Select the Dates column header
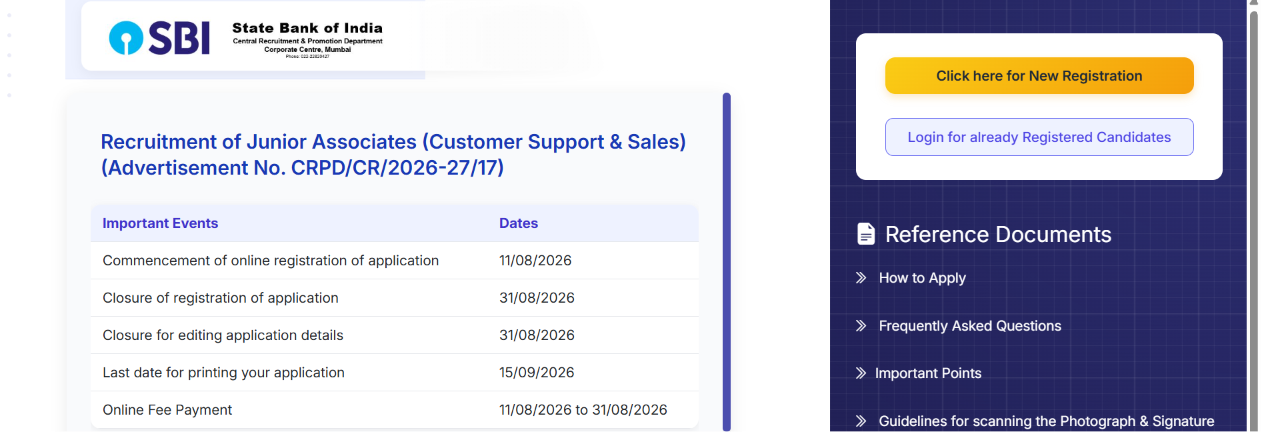Screen dimensions: 1261x432 (x=518, y=223)
